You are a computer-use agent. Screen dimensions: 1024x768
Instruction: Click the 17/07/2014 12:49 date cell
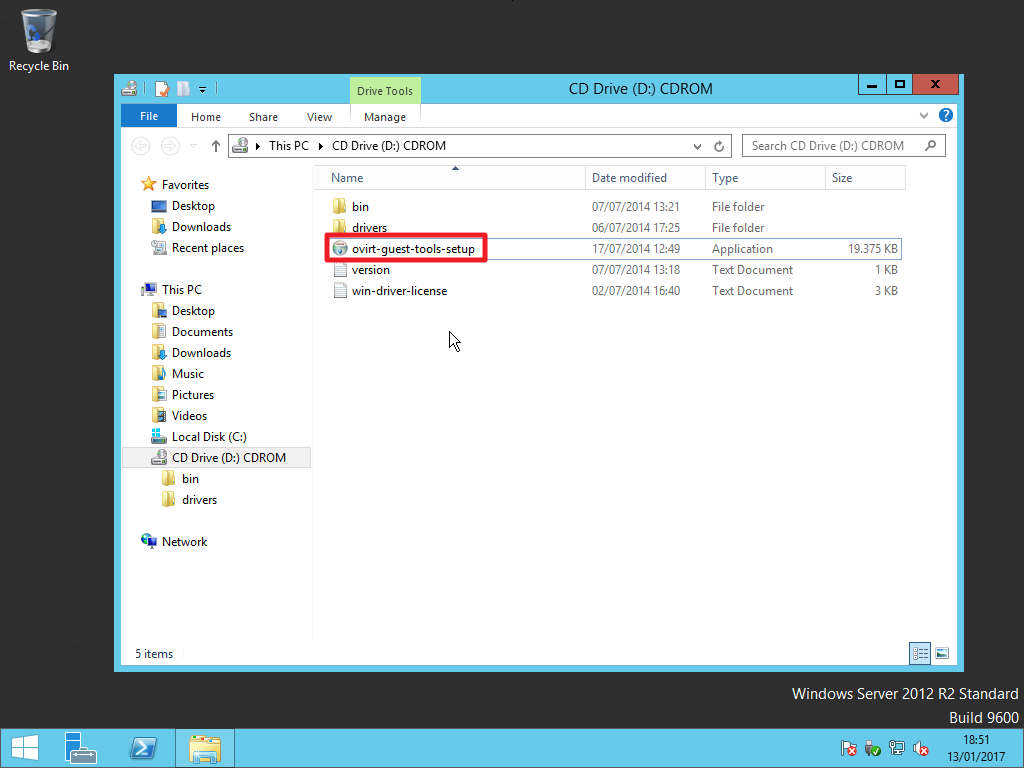pyautogui.click(x=635, y=249)
